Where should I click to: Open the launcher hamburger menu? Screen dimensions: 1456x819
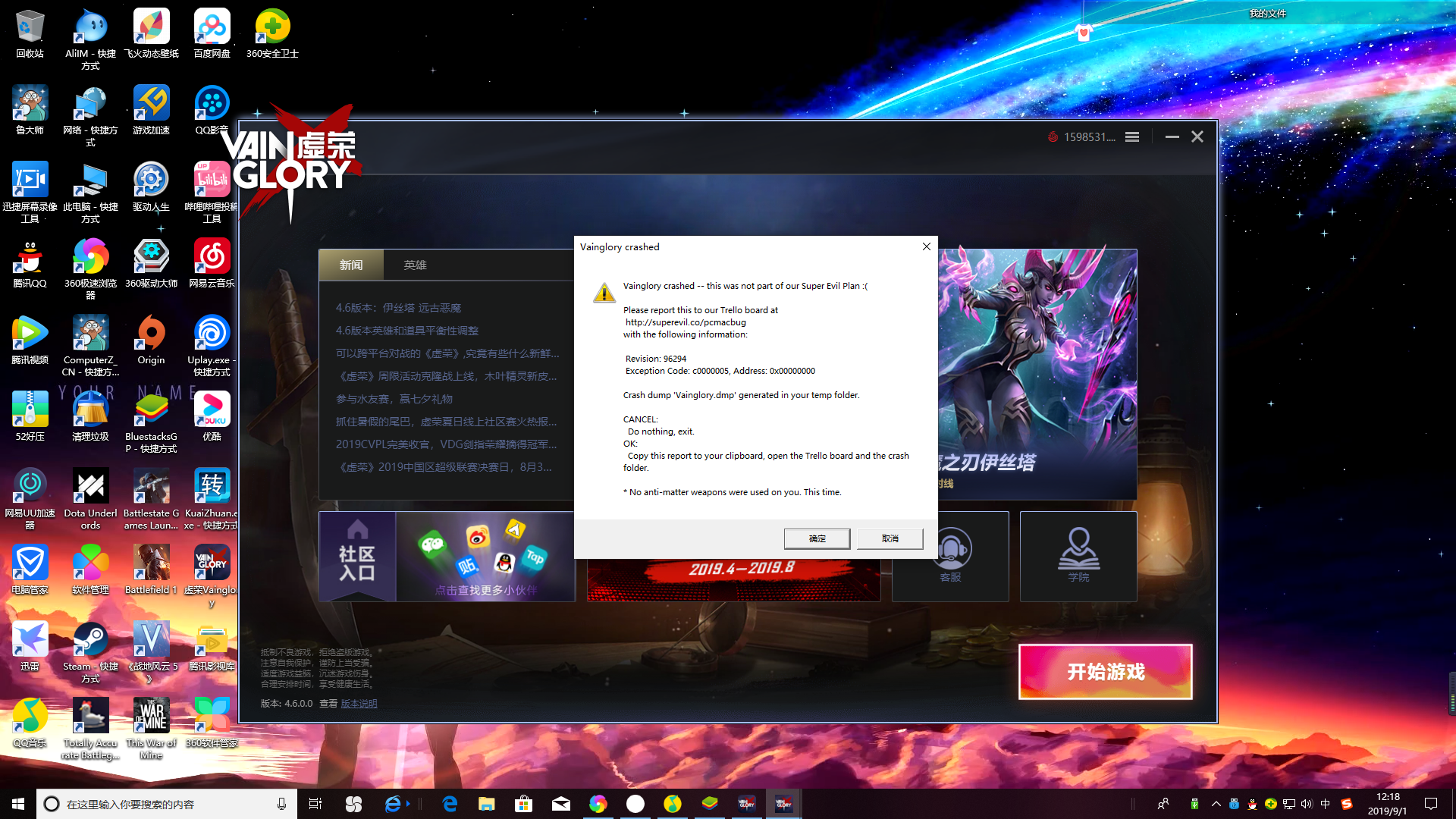[1131, 137]
